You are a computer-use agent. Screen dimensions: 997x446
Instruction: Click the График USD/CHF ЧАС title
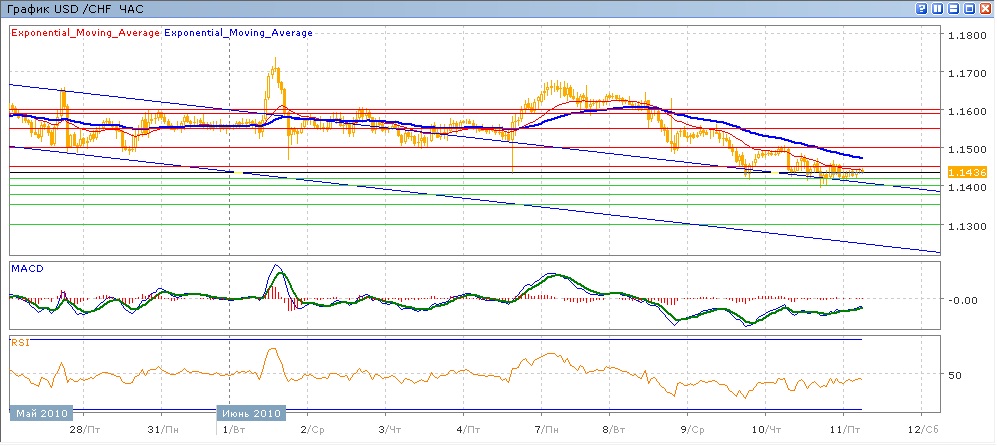pos(73,9)
